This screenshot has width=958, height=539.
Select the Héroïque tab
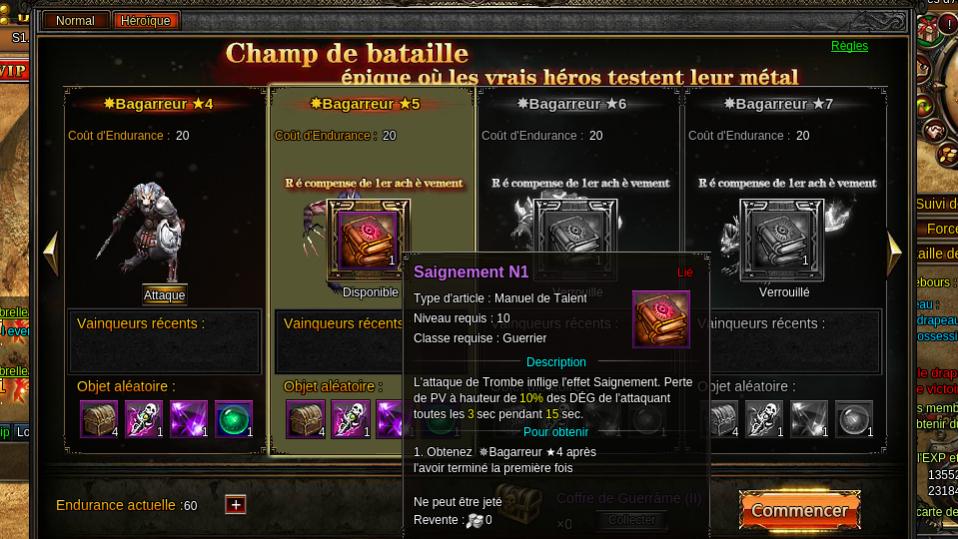145,21
